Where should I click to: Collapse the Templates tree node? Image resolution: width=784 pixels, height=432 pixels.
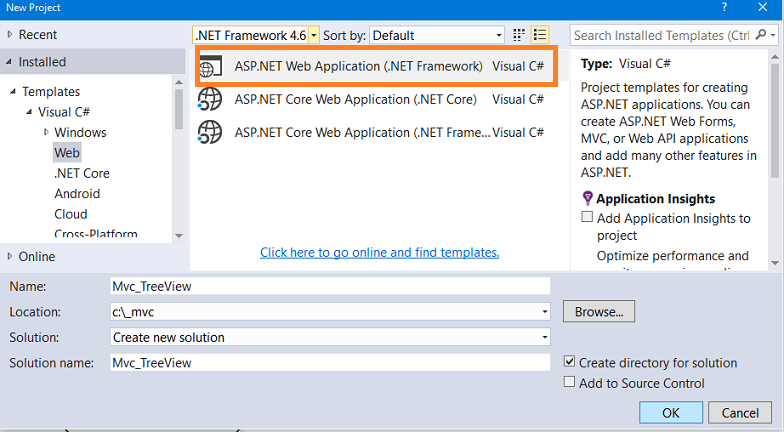(x=13, y=92)
